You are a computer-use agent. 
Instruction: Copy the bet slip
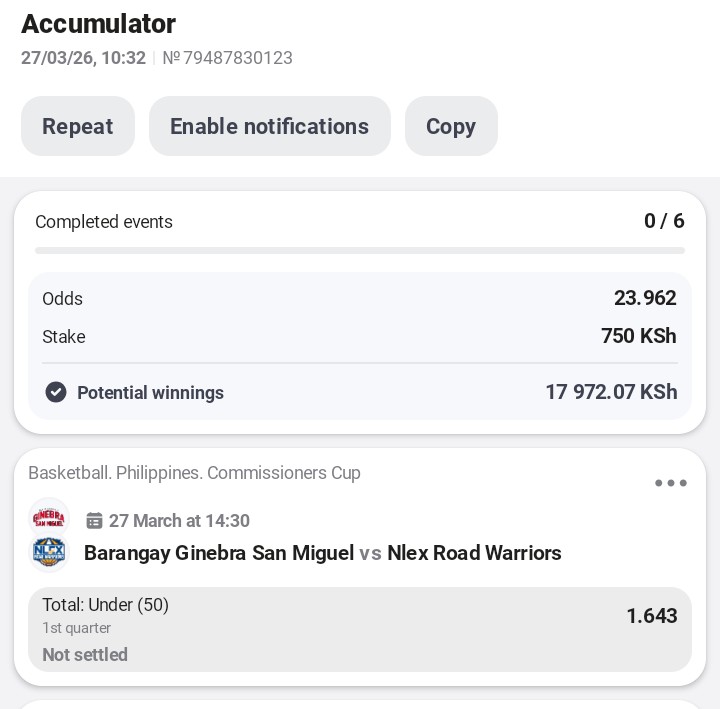pos(451,126)
